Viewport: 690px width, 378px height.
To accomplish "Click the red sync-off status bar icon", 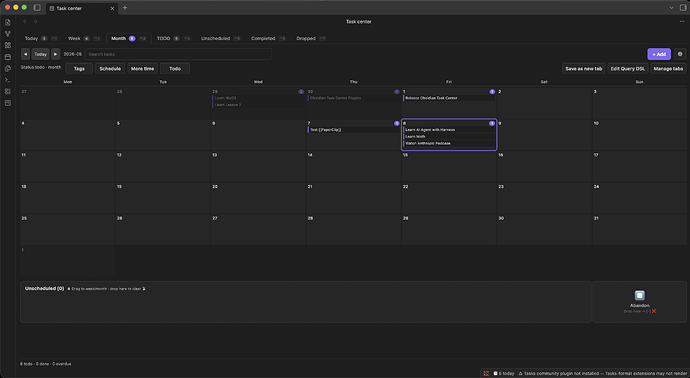I will 486,373.
